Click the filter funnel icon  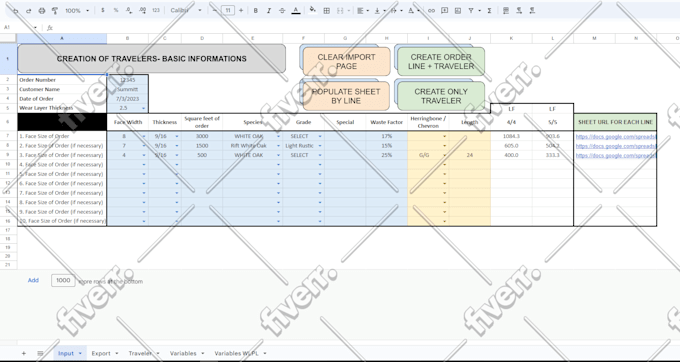click(x=471, y=10)
